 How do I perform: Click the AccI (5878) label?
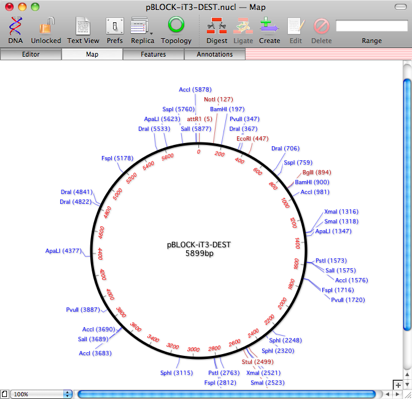pyautogui.click(x=195, y=89)
